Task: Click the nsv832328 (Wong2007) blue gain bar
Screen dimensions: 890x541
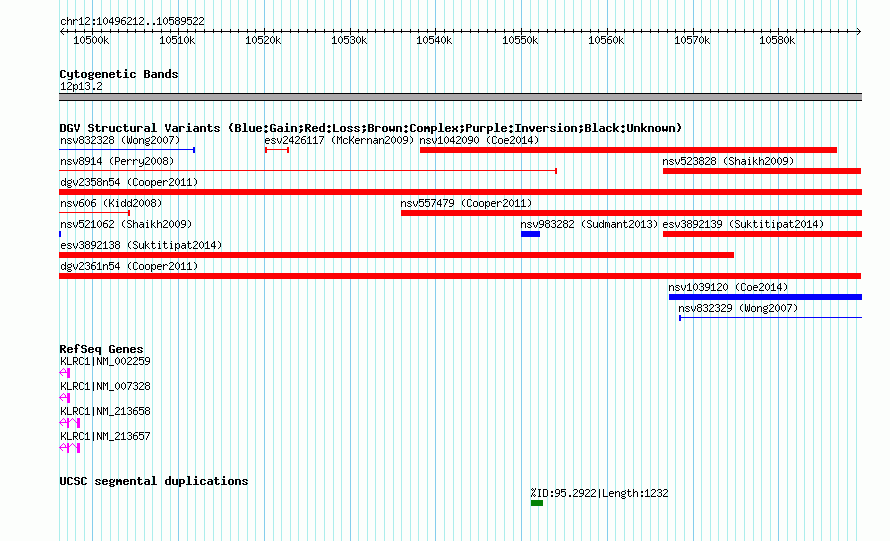Action: coord(127,150)
